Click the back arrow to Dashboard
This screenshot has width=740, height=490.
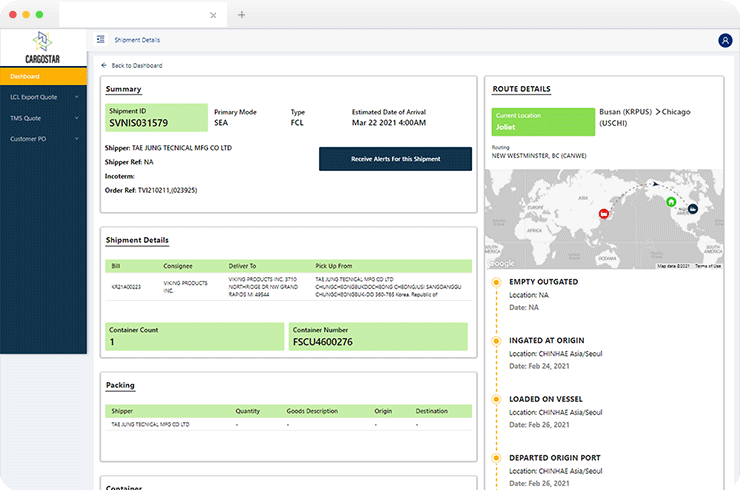(104, 66)
